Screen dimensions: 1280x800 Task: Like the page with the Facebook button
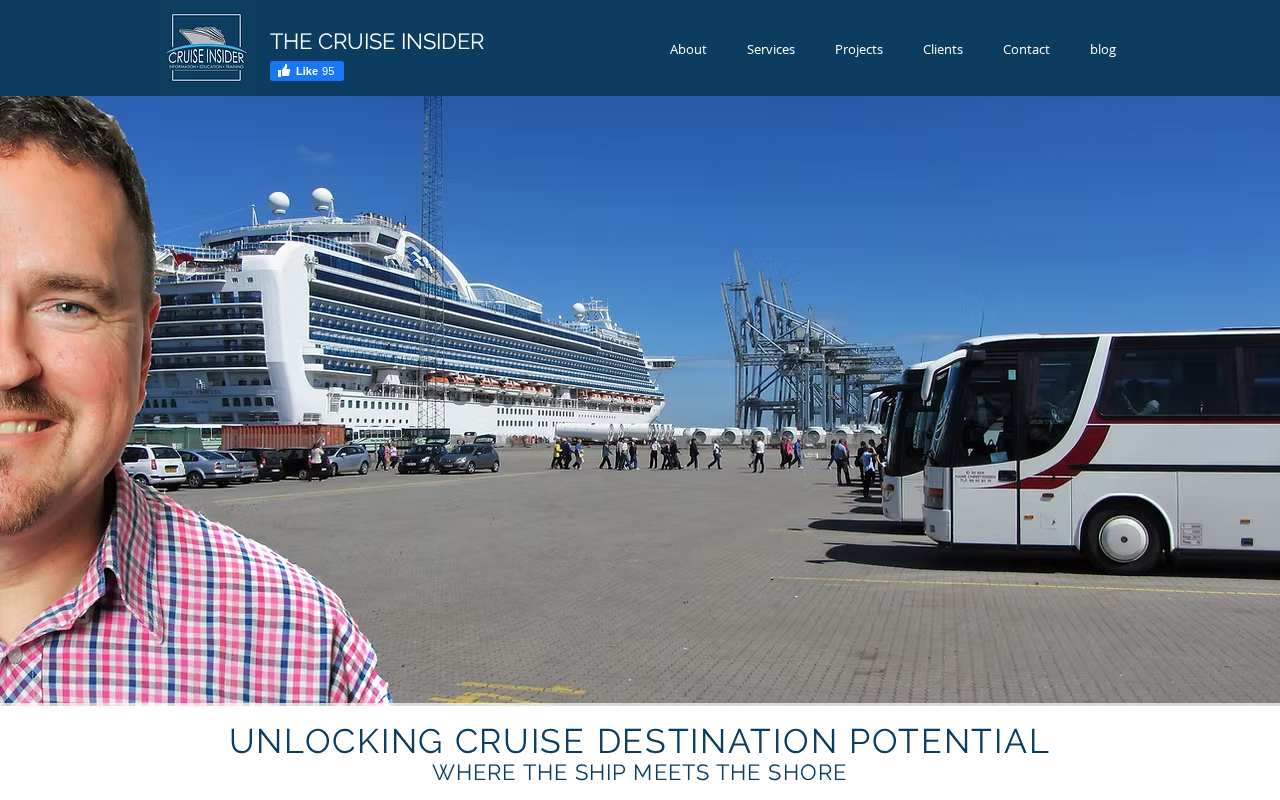(x=307, y=71)
